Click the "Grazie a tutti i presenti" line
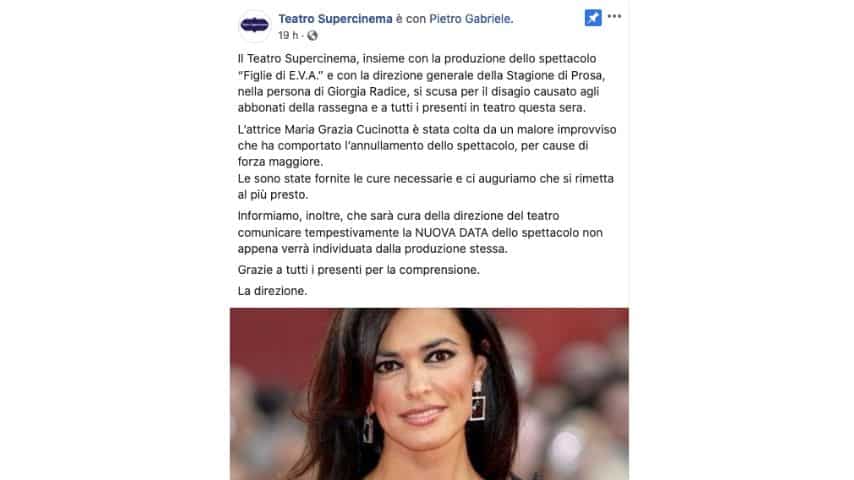The width and height of the screenshot is (854, 480). [x=307, y=270]
